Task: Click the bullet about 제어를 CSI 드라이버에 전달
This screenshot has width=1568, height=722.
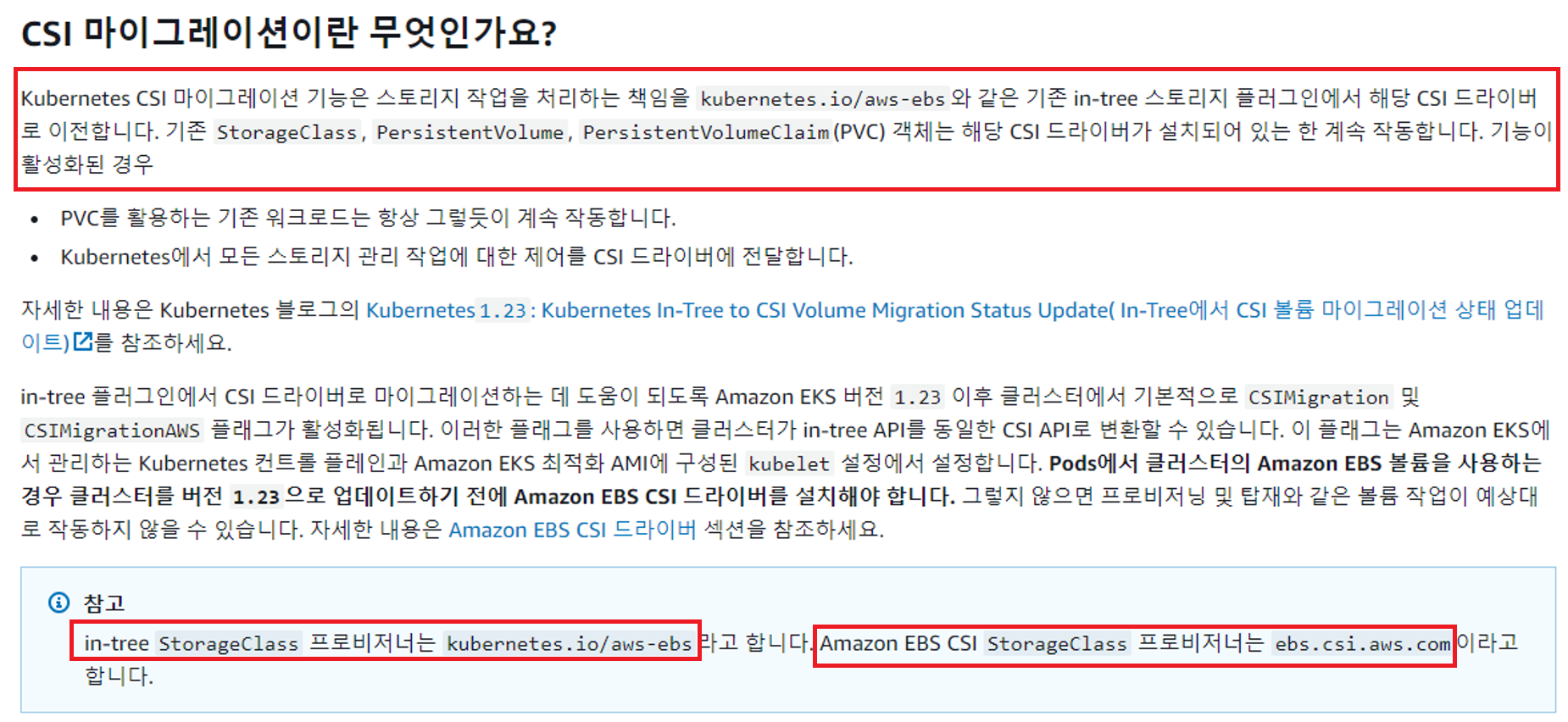Action: (456, 257)
